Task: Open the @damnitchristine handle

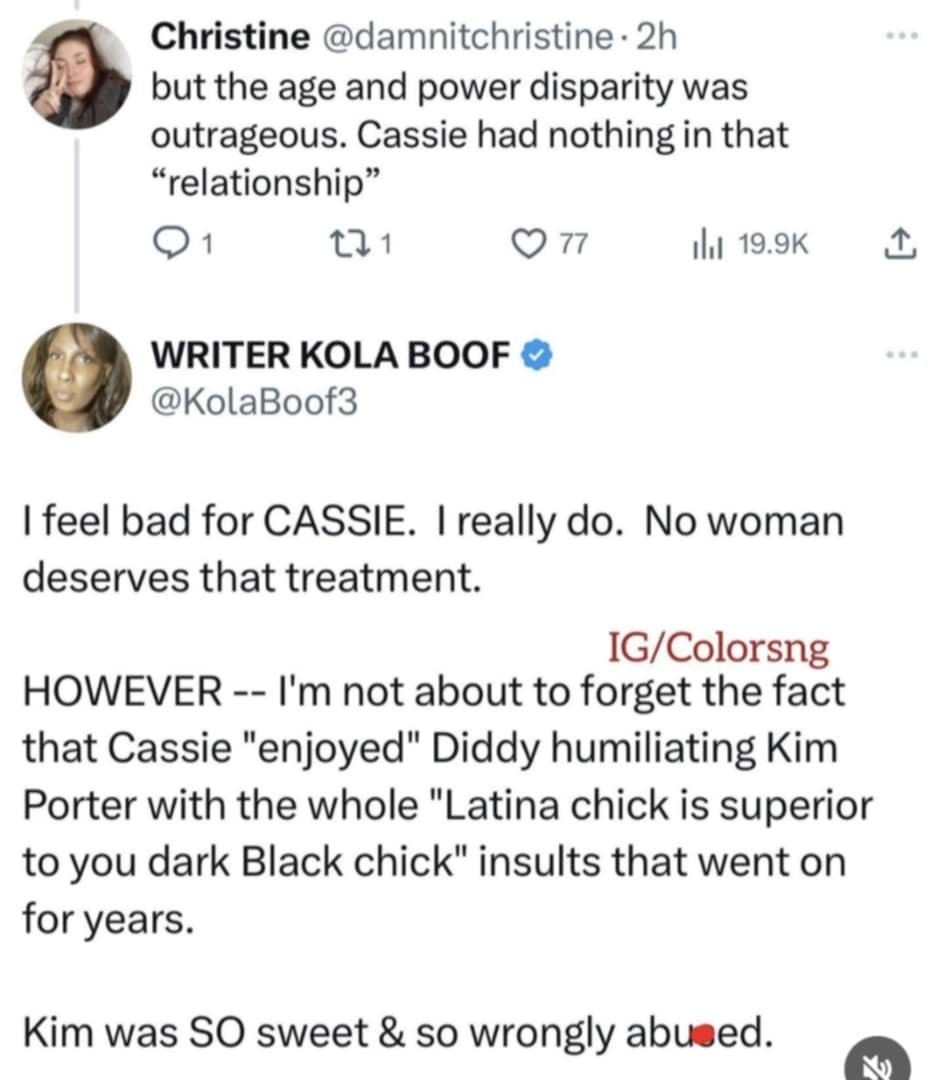Action: [x=468, y=37]
